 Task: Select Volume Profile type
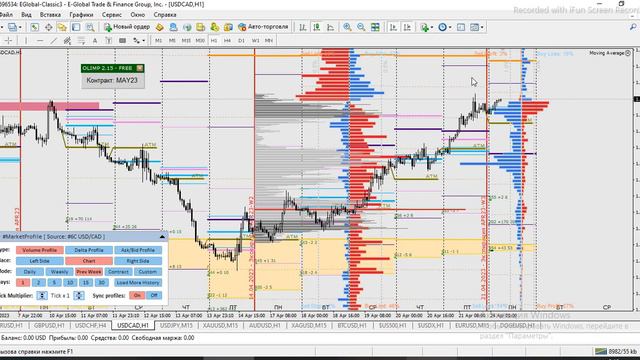tap(40, 250)
